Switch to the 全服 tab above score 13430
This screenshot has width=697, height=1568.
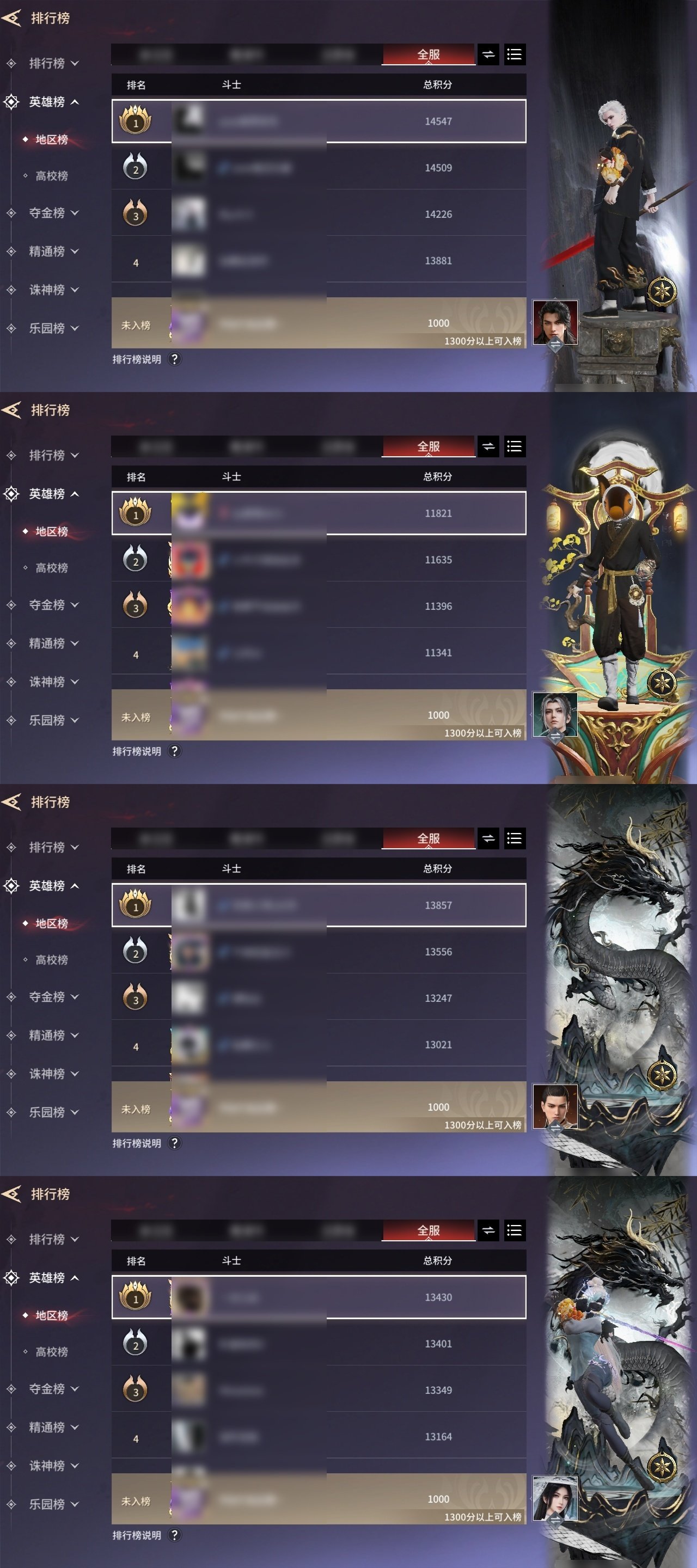tap(429, 1231)
